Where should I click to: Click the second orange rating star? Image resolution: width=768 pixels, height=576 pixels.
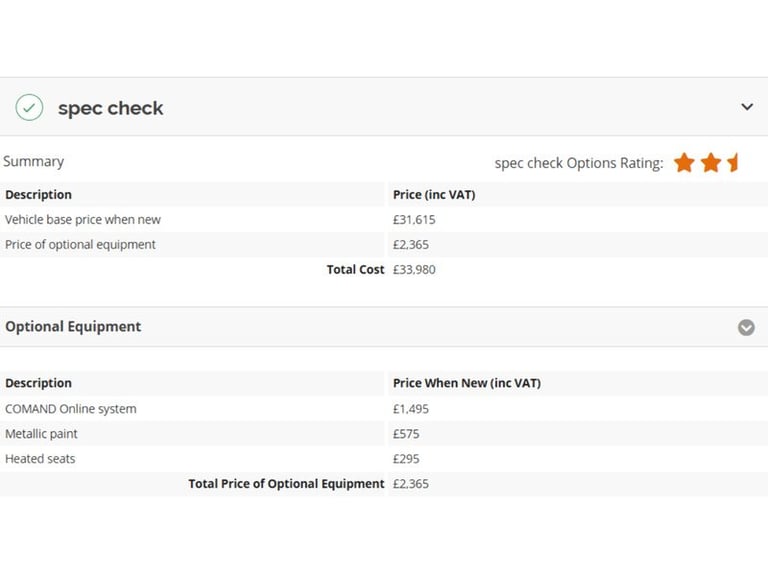click(711, 163)
